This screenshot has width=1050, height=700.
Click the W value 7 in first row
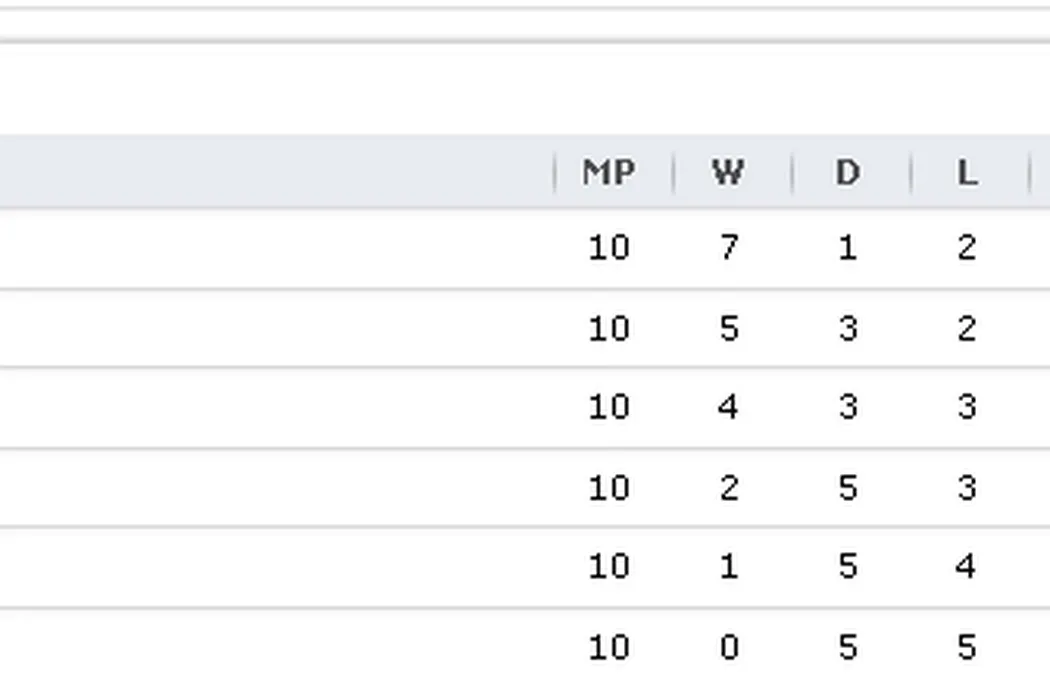point(728,247)
